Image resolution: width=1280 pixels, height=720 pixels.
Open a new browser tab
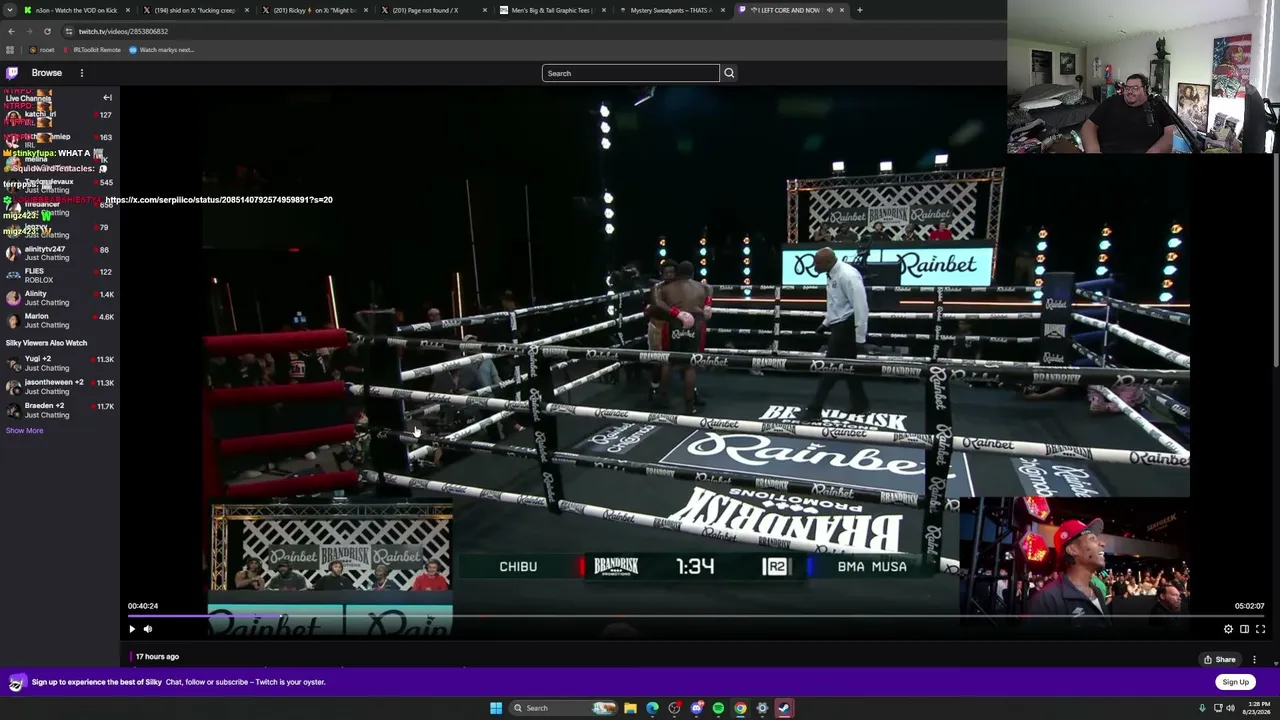[x=860, y=10]
